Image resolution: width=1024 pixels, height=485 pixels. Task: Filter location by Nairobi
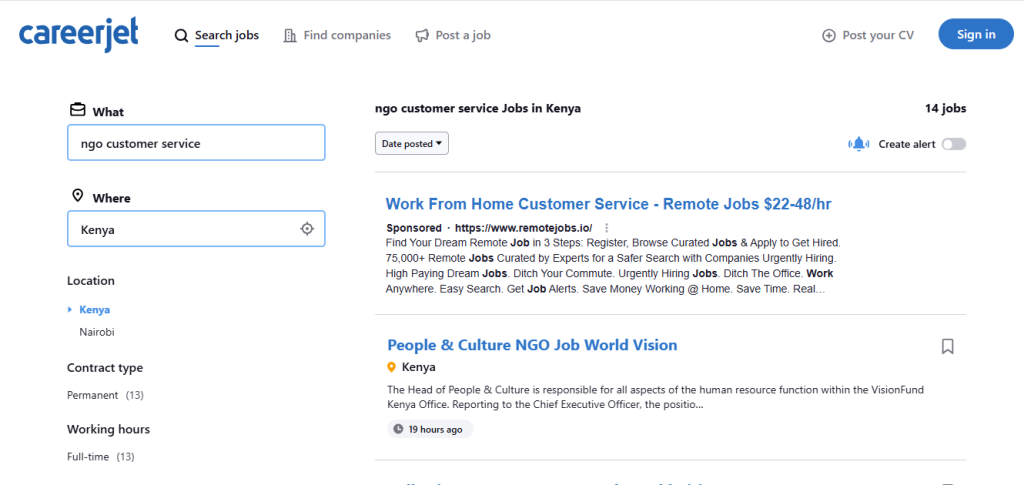[x=97, y=332]
